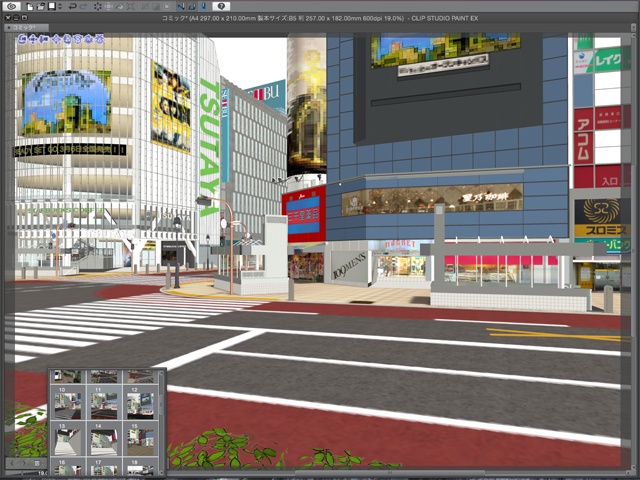Viewport: 640px width, 480px height.
Task: Choose camera preset thumbnail 12
Action: click(140, 404)
